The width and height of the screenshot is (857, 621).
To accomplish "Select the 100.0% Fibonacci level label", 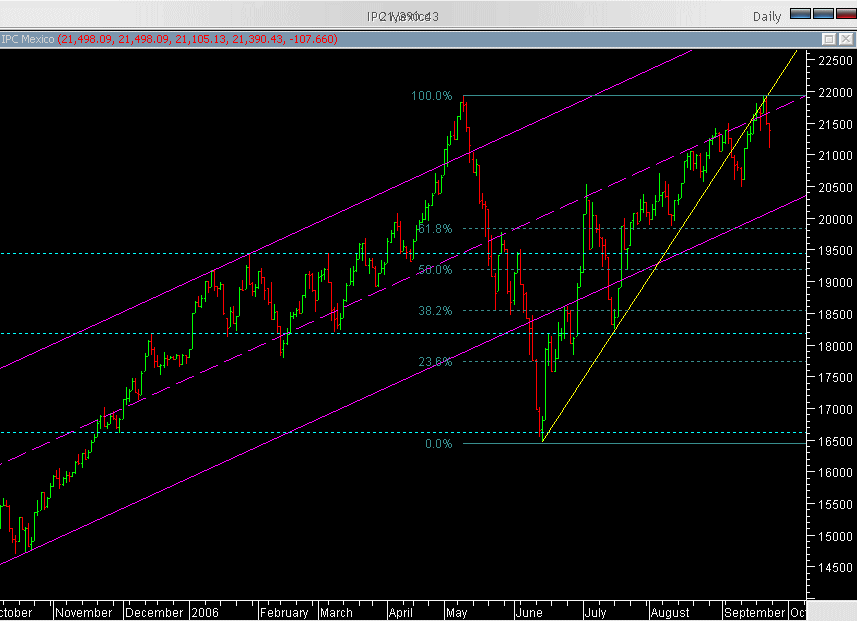I will 431,96.
